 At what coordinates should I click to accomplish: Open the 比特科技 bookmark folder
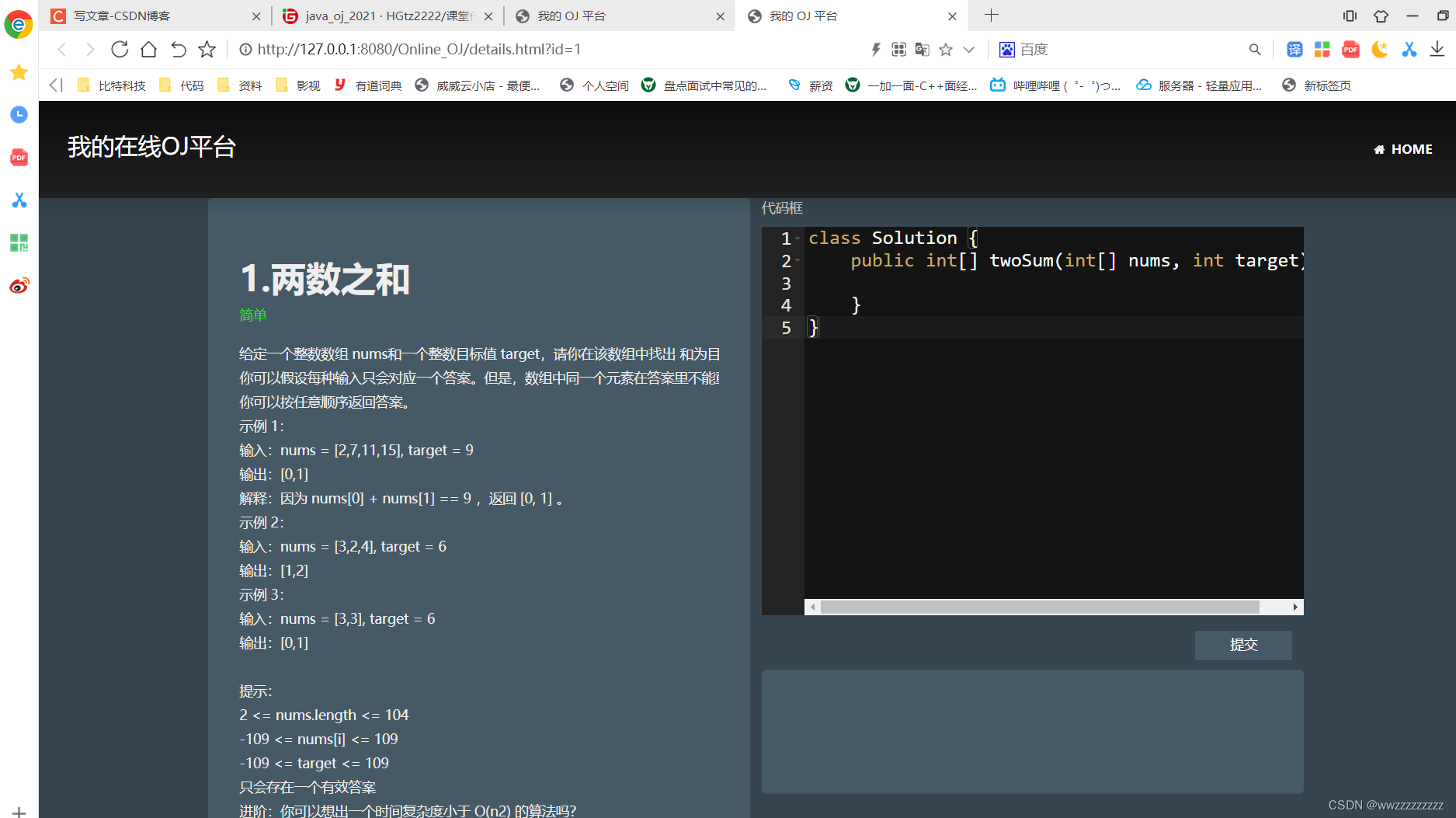(111, 85)
